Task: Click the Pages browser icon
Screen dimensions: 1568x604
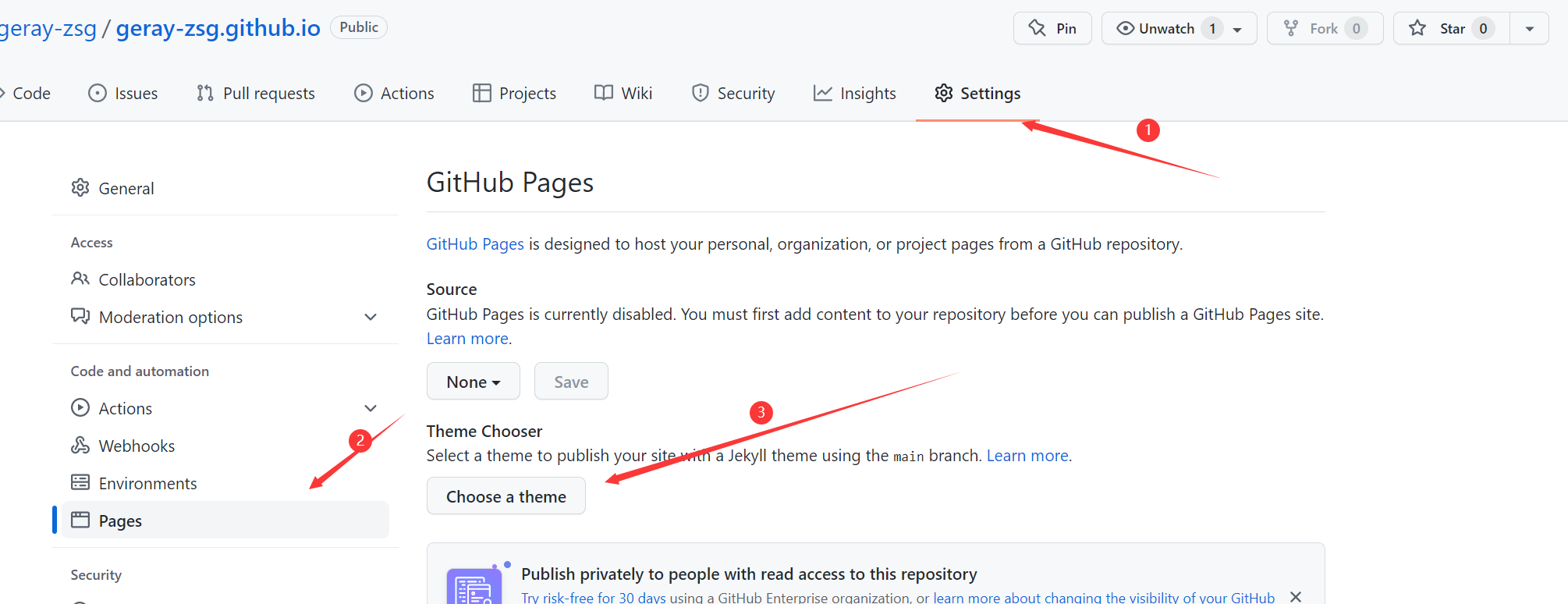Action: point(80,520)
